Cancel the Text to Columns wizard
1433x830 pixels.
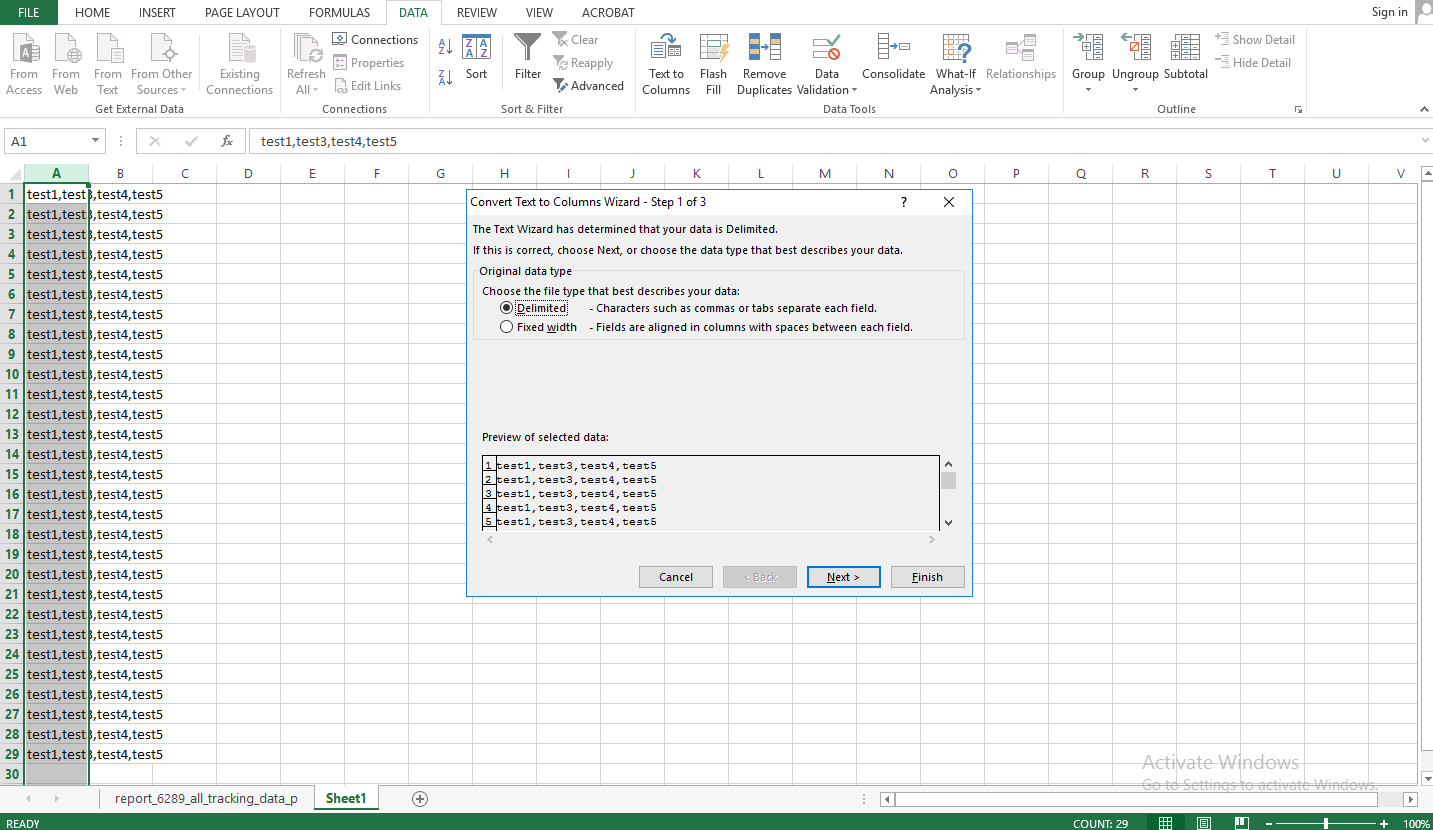click(676, 577)
